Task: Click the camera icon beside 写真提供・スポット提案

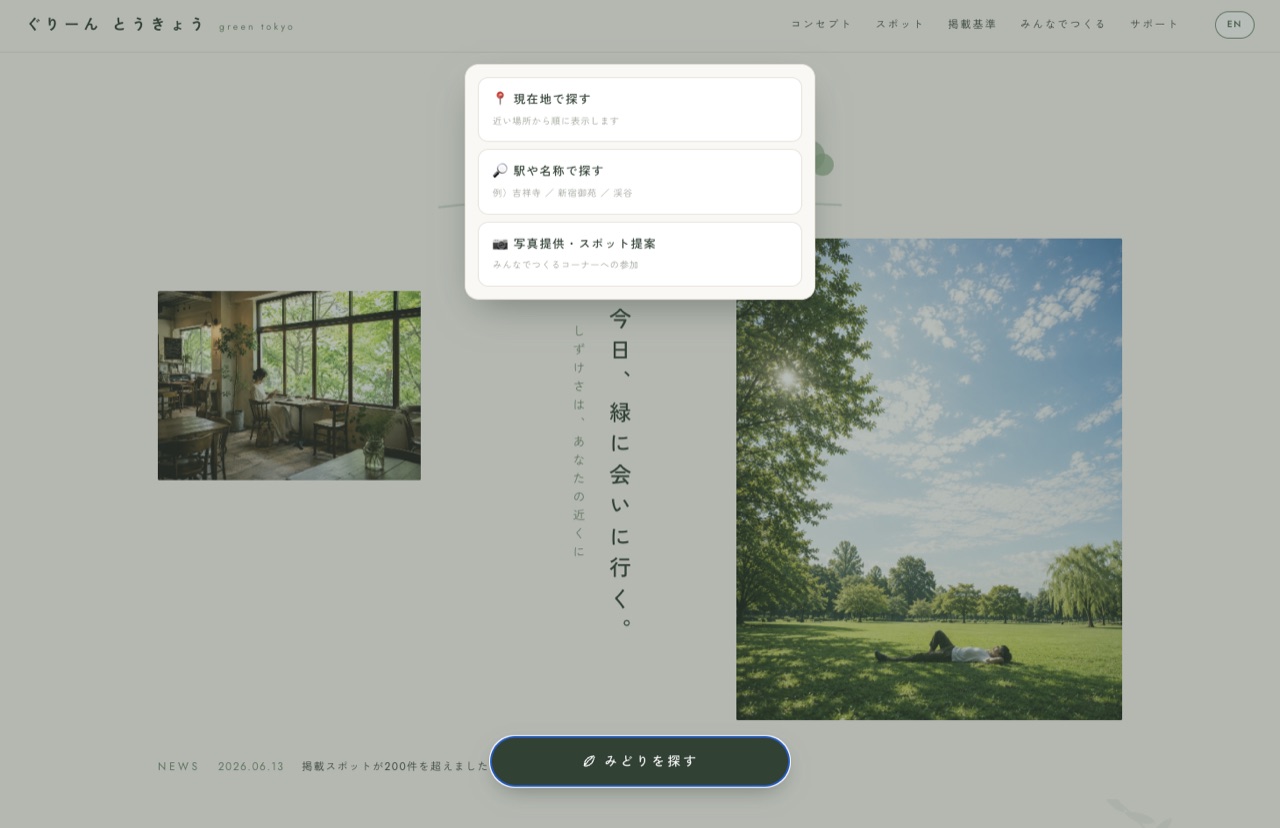Action: tap(500, 243)
